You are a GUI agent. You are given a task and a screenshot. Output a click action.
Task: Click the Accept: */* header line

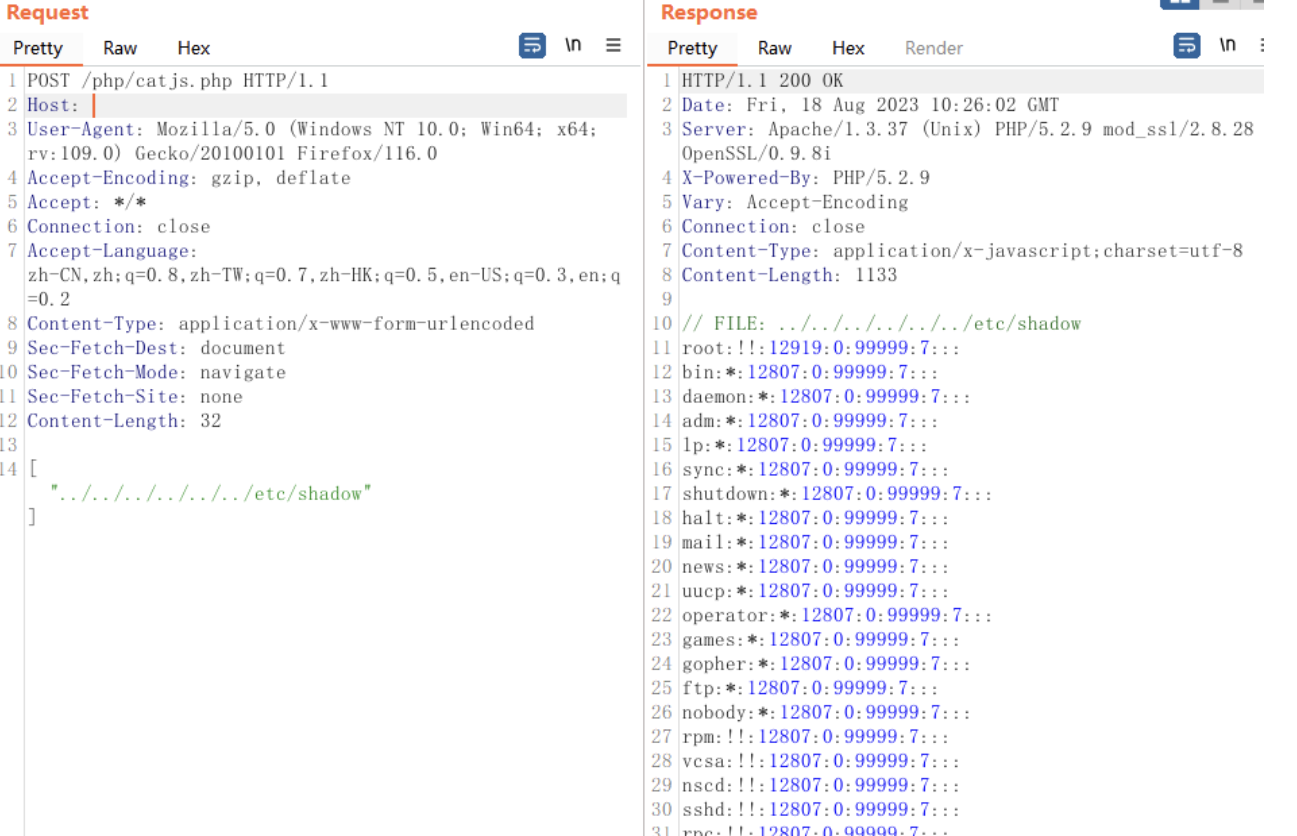click(x=87, y=202)
